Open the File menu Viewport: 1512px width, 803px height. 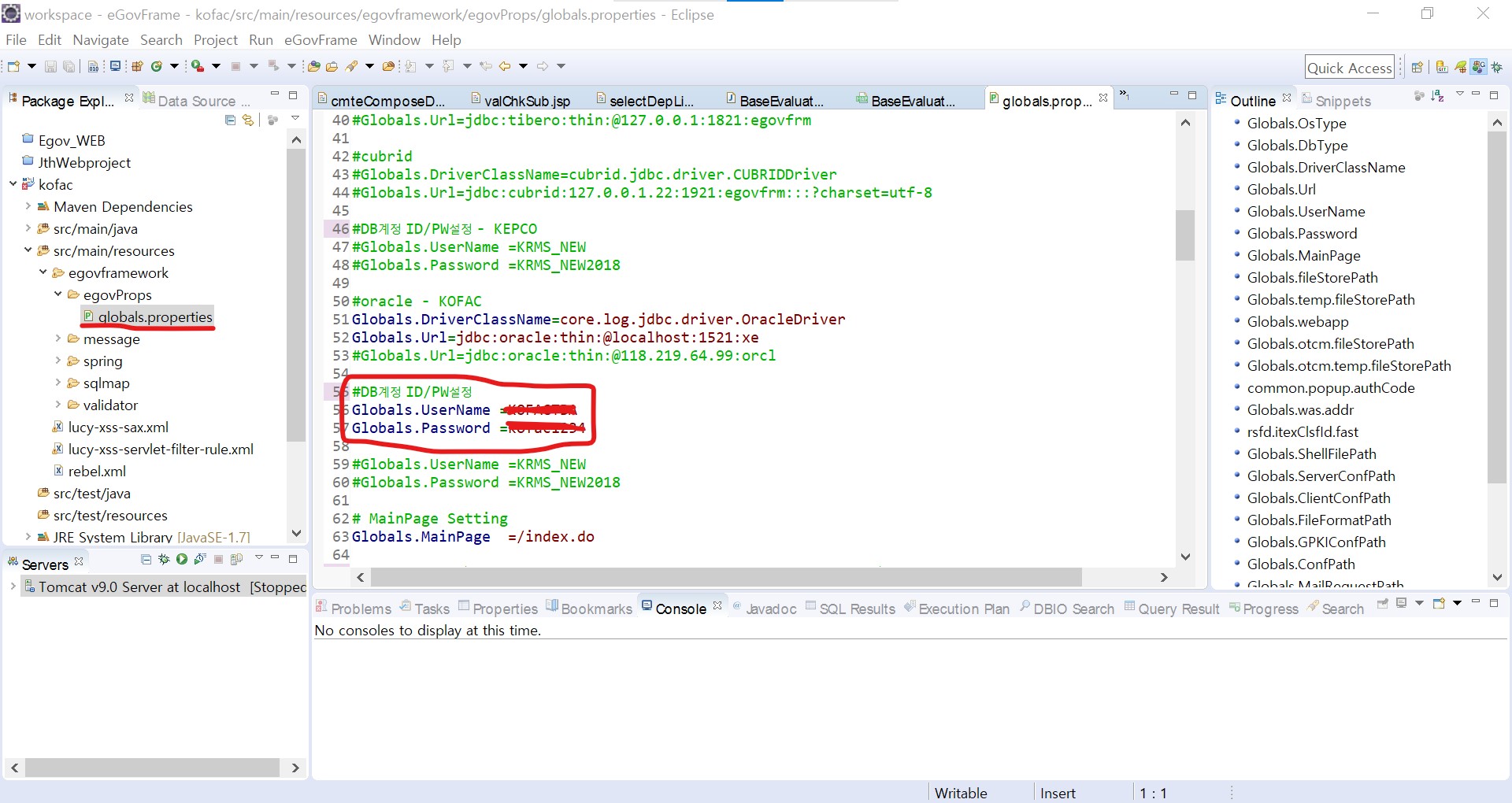pyautogui.click(x=16, y=40)
